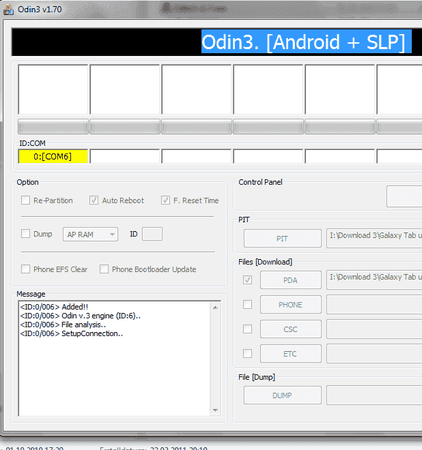This screenshot has height=450, width=422.
Task: Click the Odin3 title bar icon
Action: point(8,9)
